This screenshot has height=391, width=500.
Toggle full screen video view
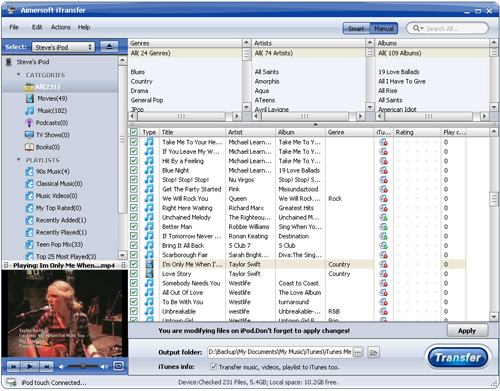point(118,366)
